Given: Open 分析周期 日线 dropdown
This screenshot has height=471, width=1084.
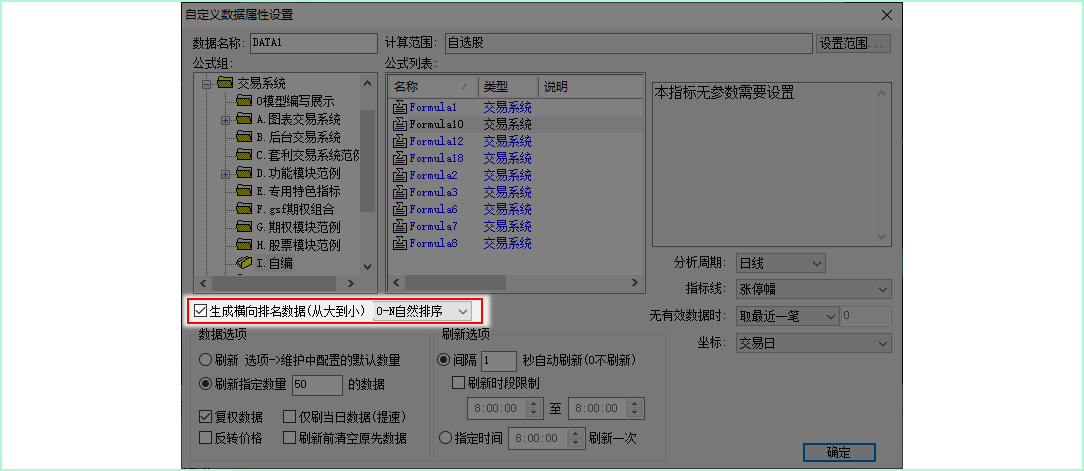Looking at the screenshot, I should pyautogui.click(x=781, y=264).
